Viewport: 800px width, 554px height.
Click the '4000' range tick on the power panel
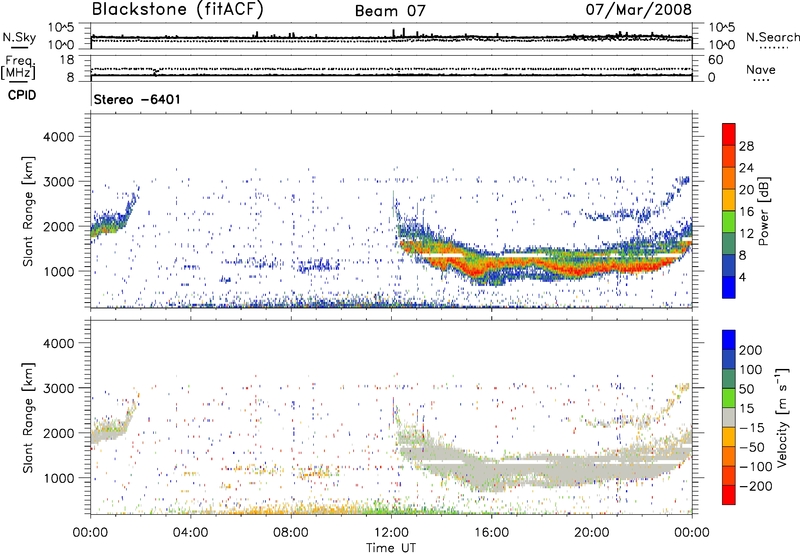pos(59,137)
